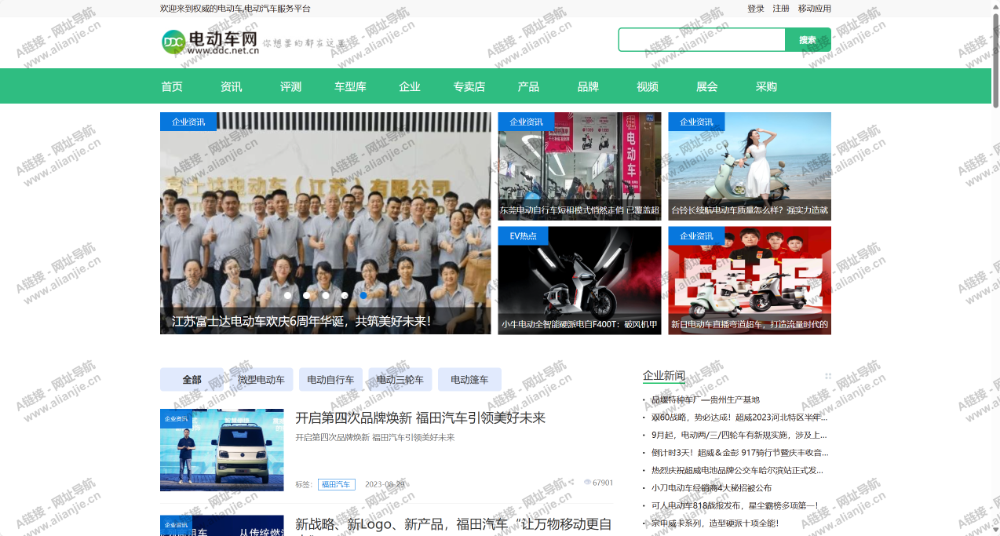Open article 开启第四次品牌焕新 福田汽车引领美好未来

pyautogui.click(x=420, y=419)
